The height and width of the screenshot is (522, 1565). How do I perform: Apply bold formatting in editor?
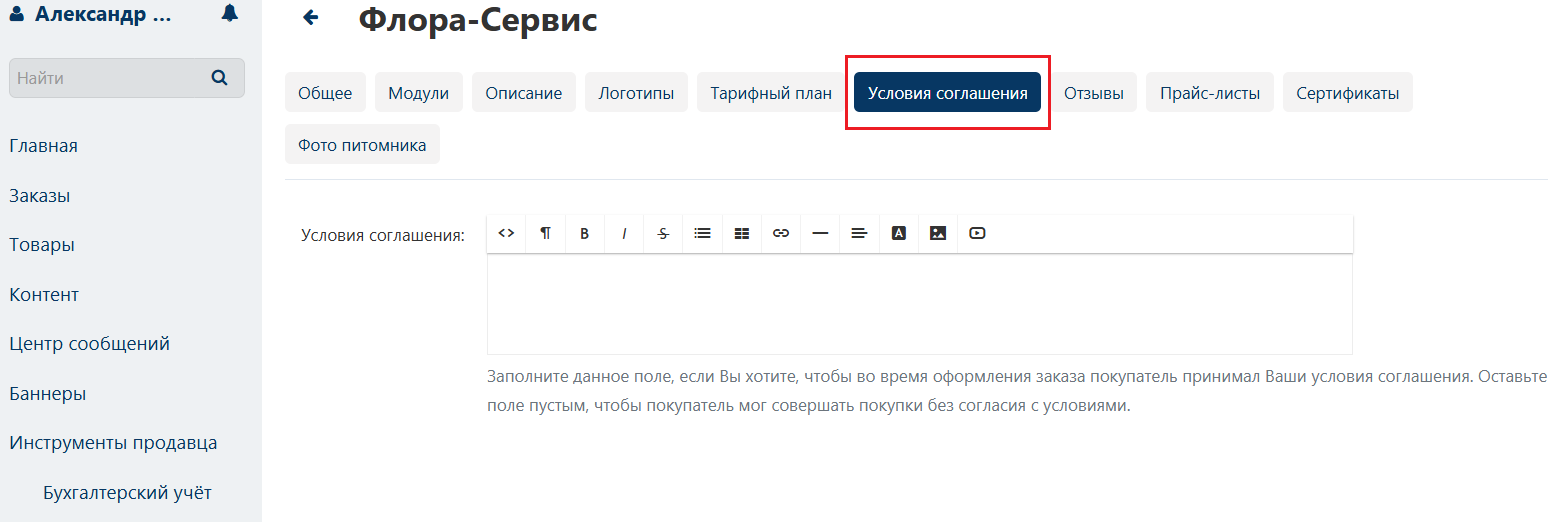click(x=585, y=233)
